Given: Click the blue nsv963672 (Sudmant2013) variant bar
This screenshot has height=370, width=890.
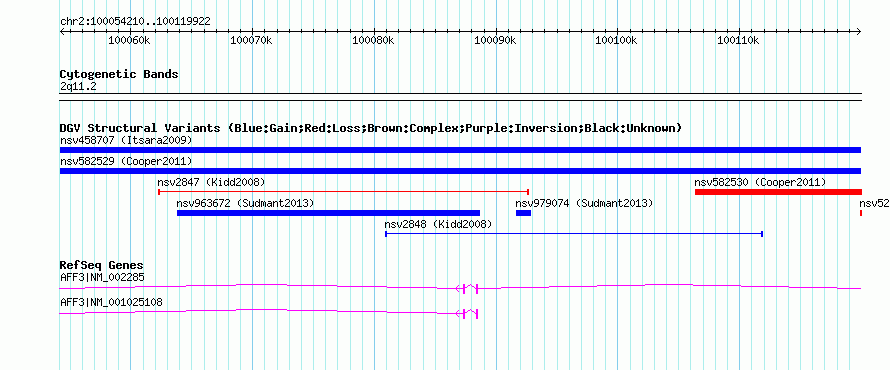Looking at the screenshot, I should 328,213.
